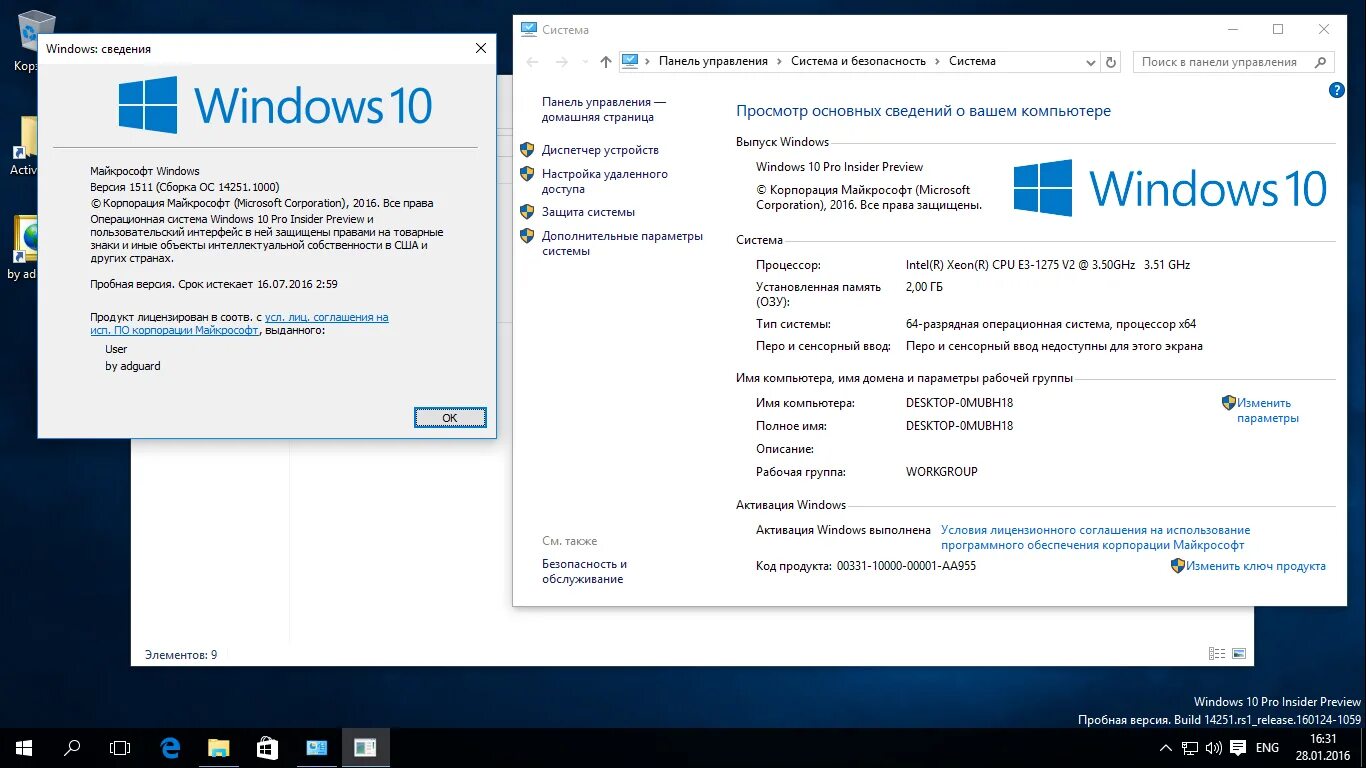The image size is (1366, 768).
Task: Click the forward navigation arrow in Система
Action: tap(562, 62)
